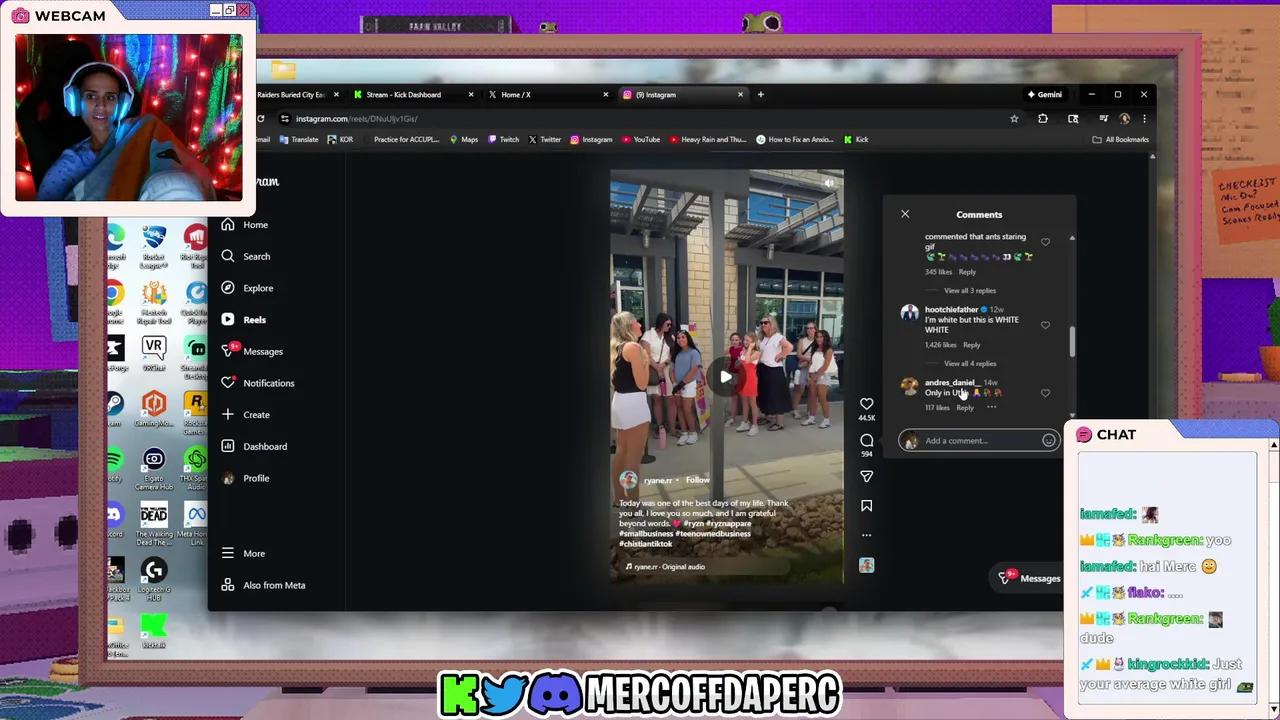Click Create in Instagram sidebar
Viewport: 1280px width, 720px height.
pos(245,415)
